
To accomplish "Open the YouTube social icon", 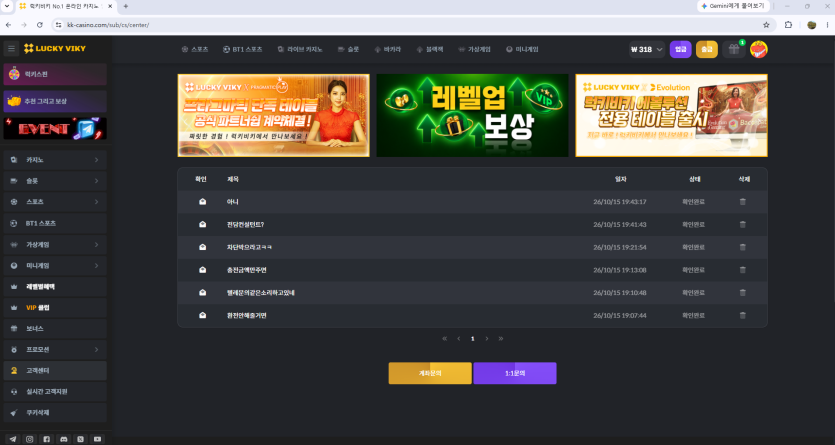I will tap(97, 439).
